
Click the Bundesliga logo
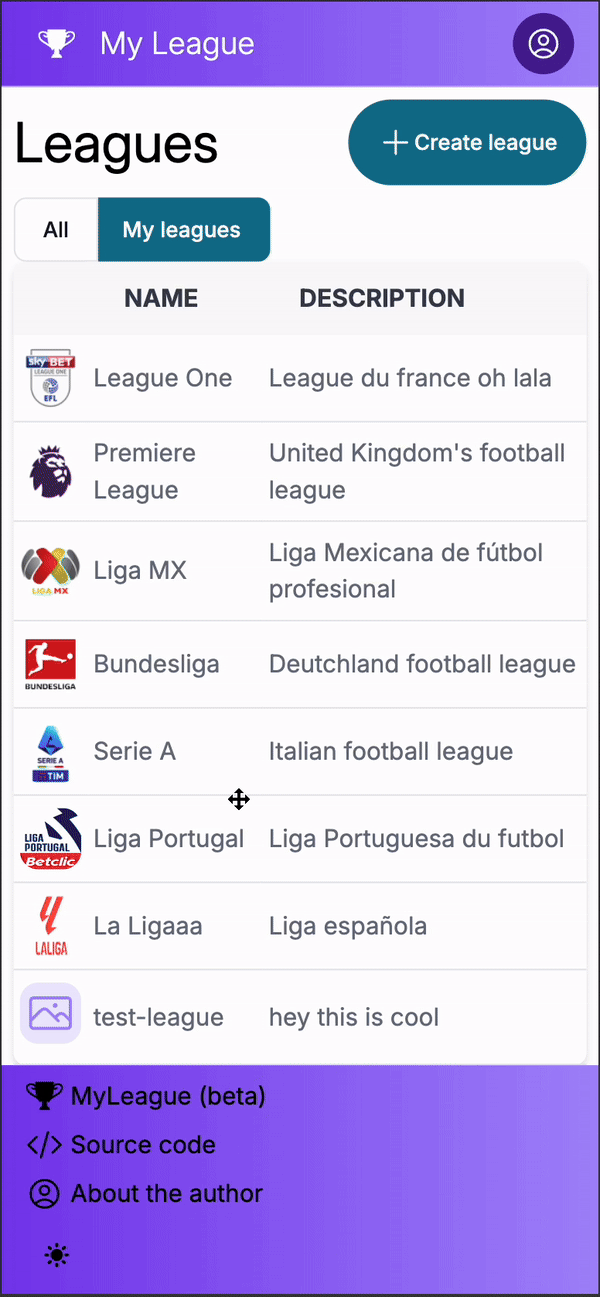(x=50, y=664)
